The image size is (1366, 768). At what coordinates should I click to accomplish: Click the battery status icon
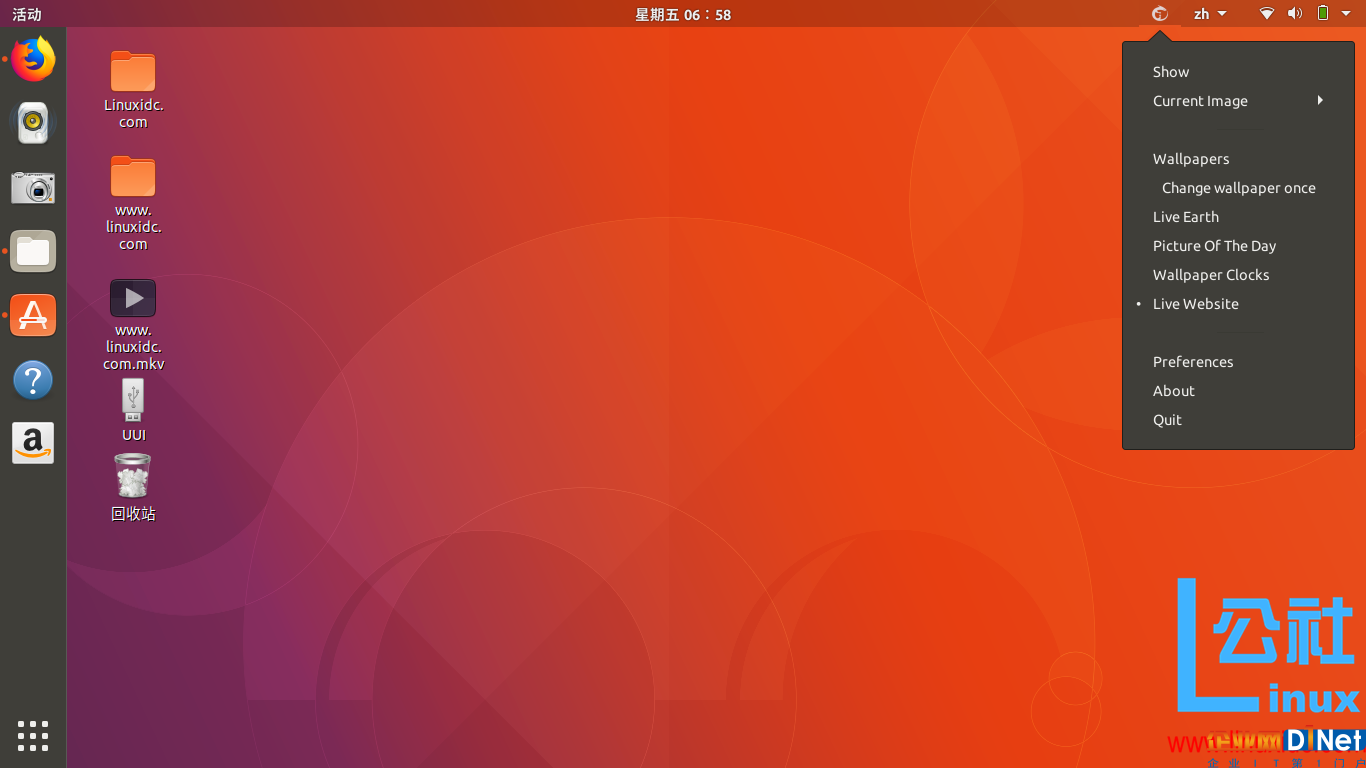tap(1323, 14)
